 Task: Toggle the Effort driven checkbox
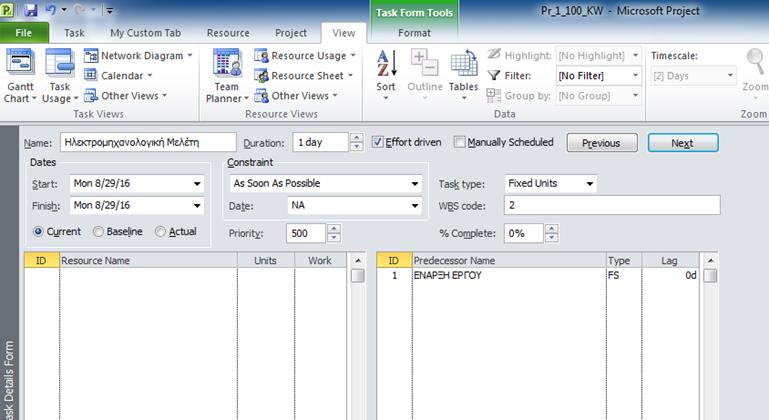[x=377, y=142]
